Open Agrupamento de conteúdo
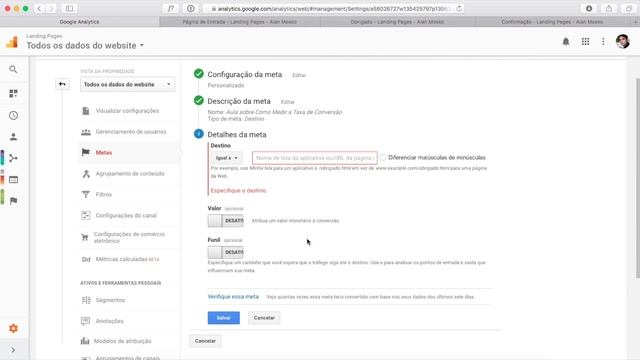 tap(129, 174)
